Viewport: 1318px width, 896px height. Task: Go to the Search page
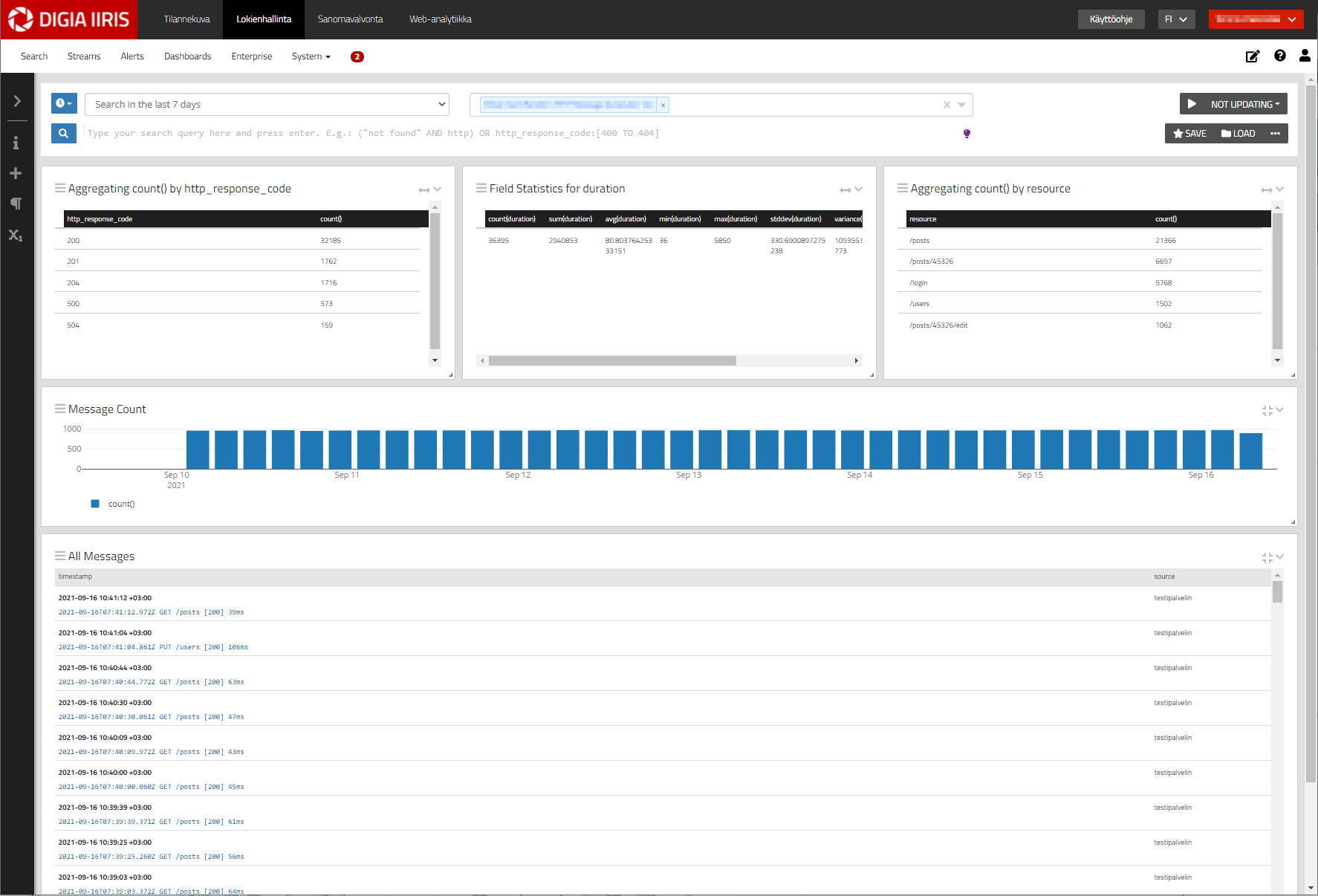(x=34, y=56)
